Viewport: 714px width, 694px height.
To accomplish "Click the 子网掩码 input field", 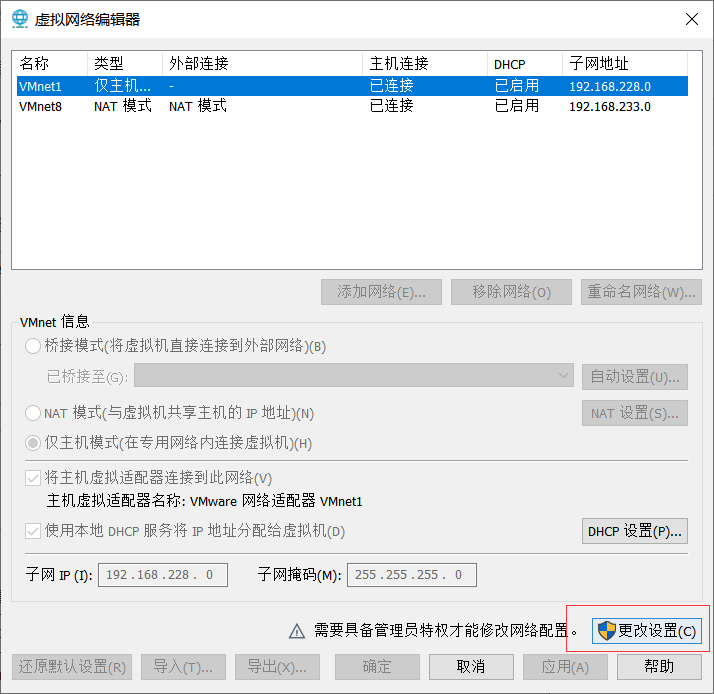I will 412,575.
